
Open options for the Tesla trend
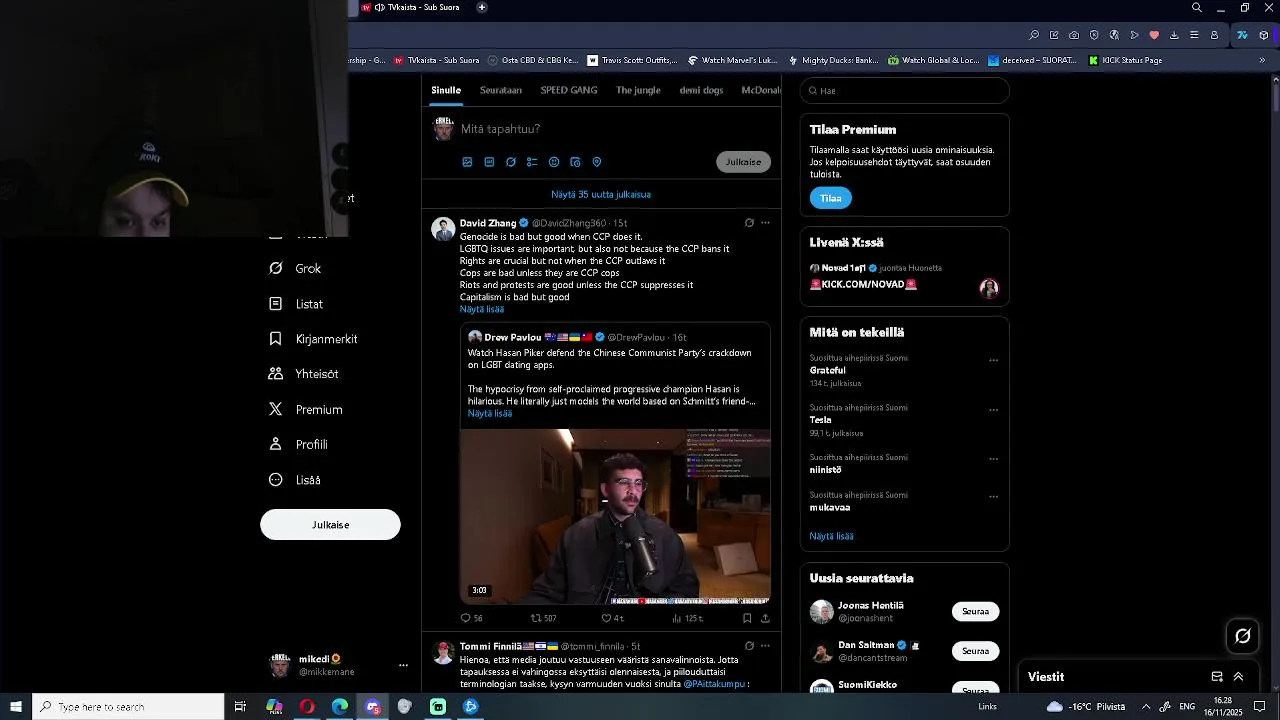click(993, 410)
